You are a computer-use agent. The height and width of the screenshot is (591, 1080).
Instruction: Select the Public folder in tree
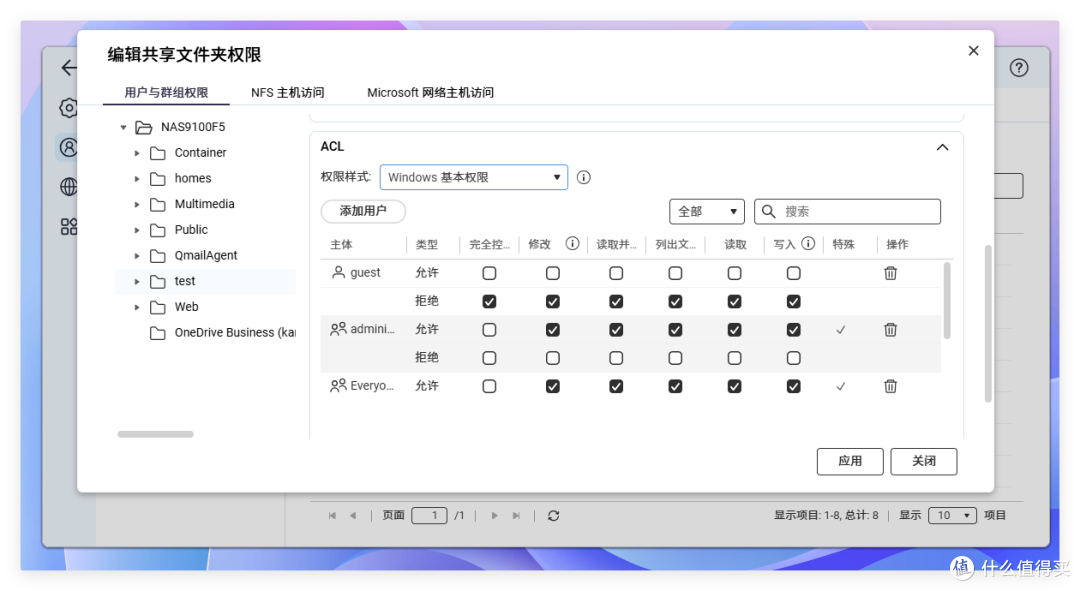(191, 229)
